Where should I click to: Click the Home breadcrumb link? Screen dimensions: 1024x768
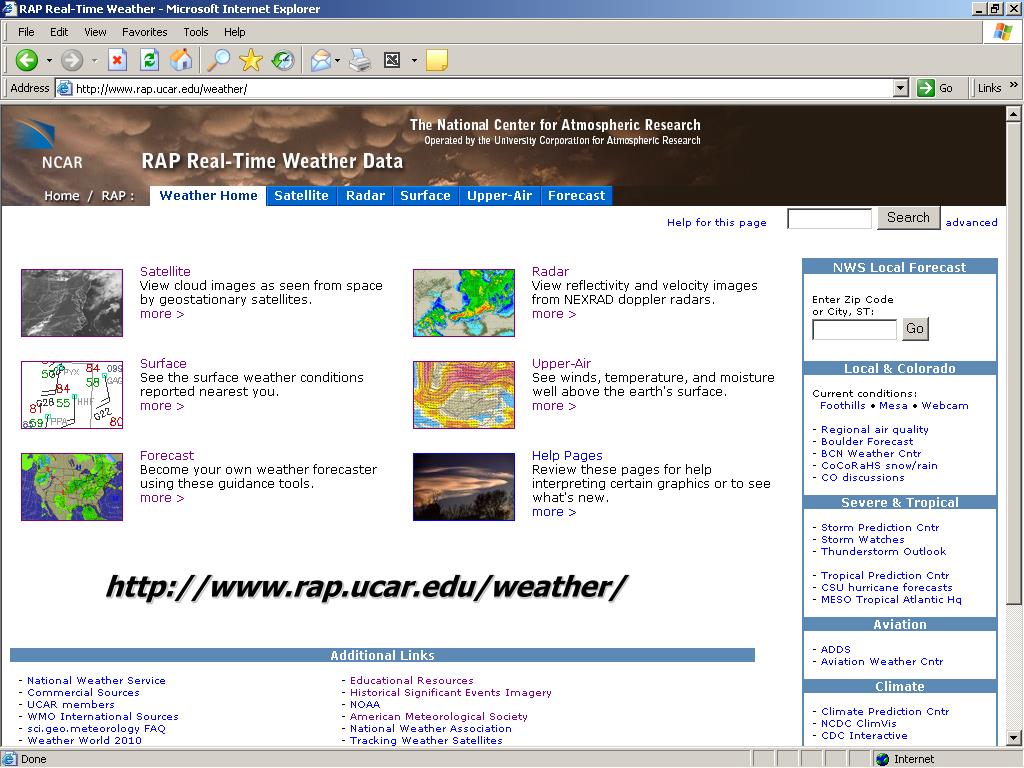pyautogui.click(x=61, y=196)
